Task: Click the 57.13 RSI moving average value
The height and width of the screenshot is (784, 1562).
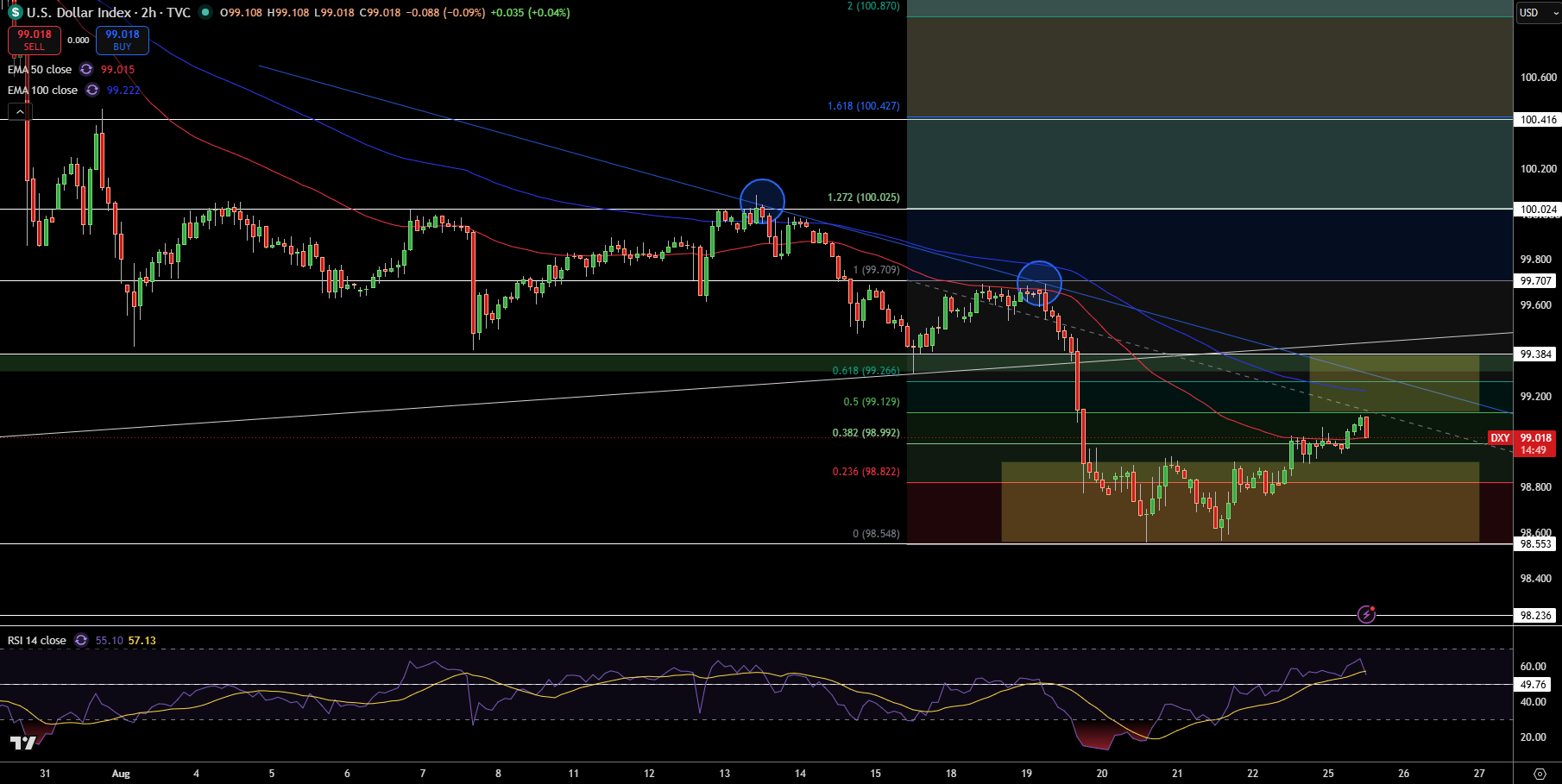Action: pyautogui.click(x=142, y=640)
